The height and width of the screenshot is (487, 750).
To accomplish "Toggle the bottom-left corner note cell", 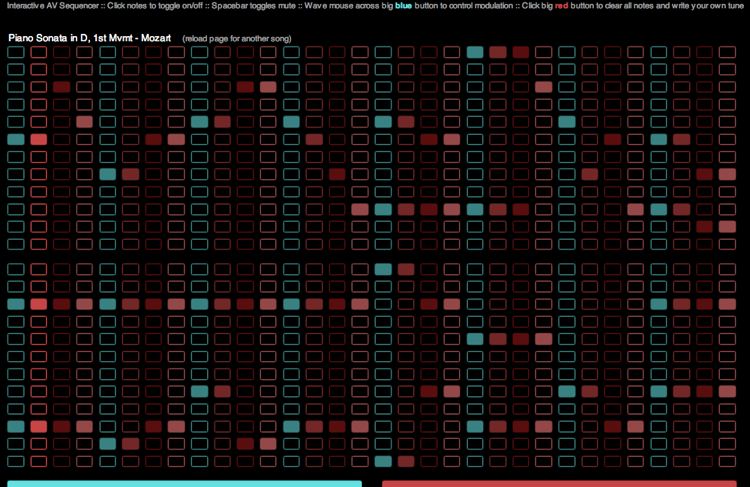I will coord(16,461).
